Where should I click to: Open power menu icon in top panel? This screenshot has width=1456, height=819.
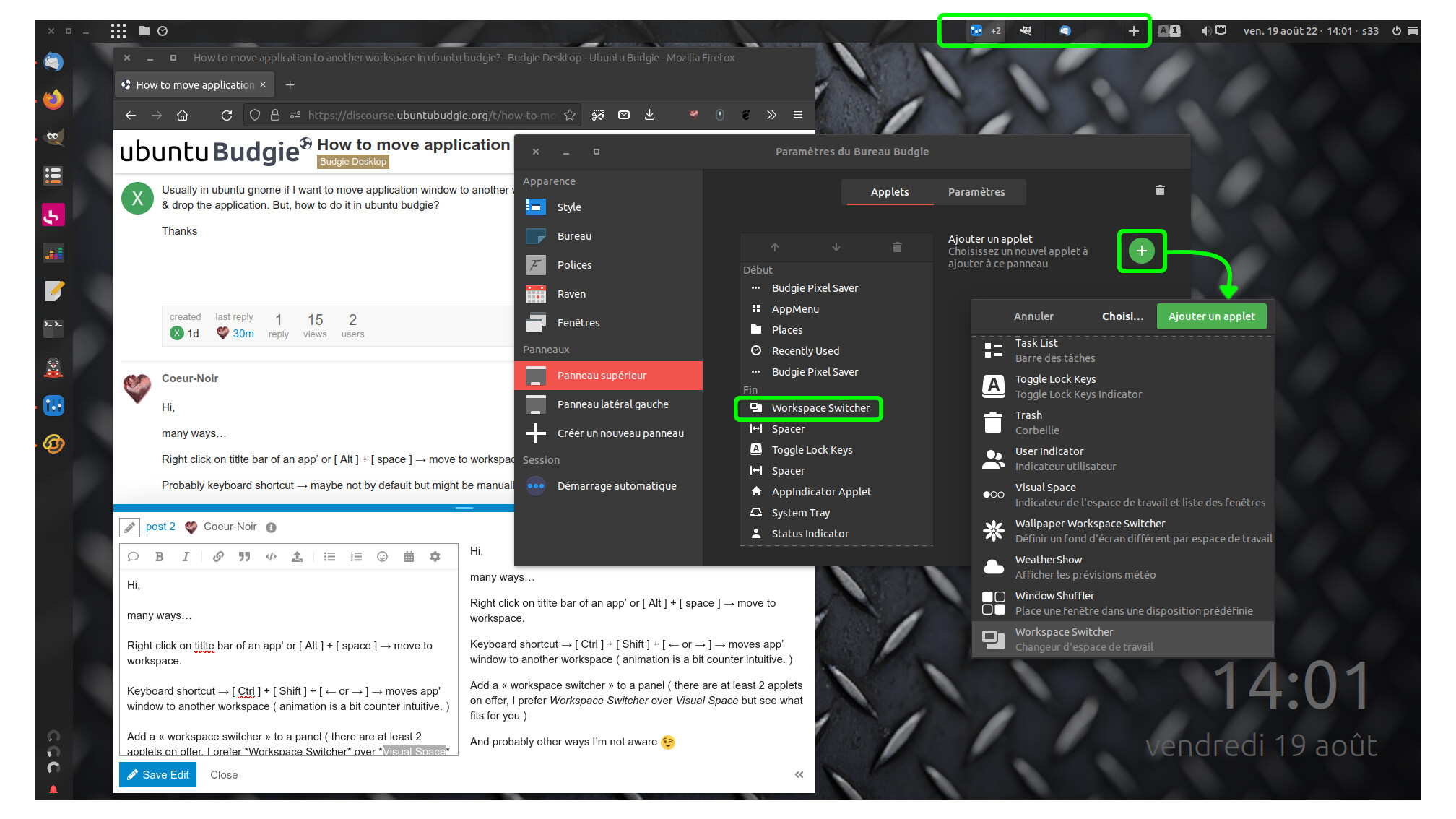pyautogui.click(x=1396, y=31)
